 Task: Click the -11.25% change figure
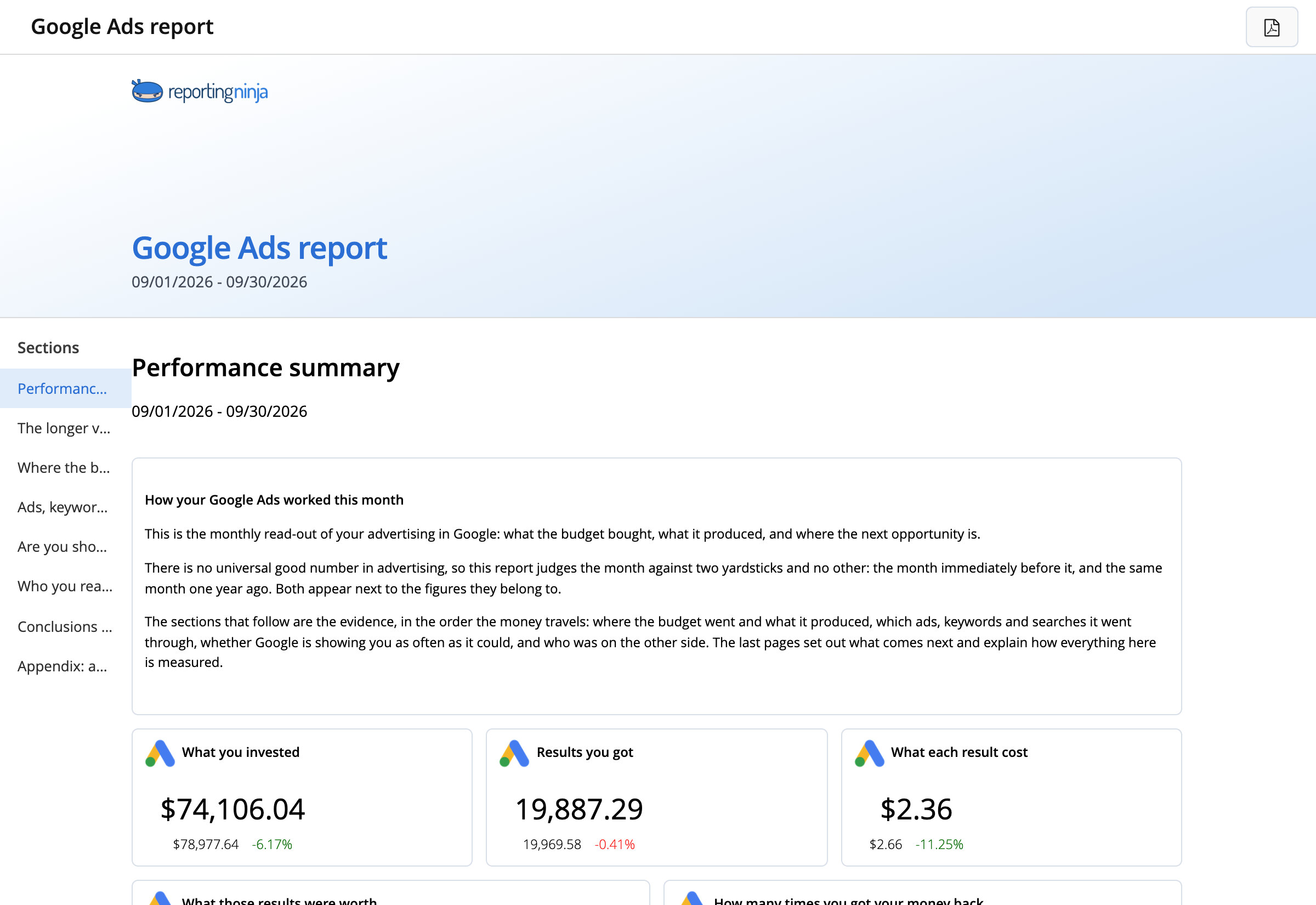[x=939, y=844]
